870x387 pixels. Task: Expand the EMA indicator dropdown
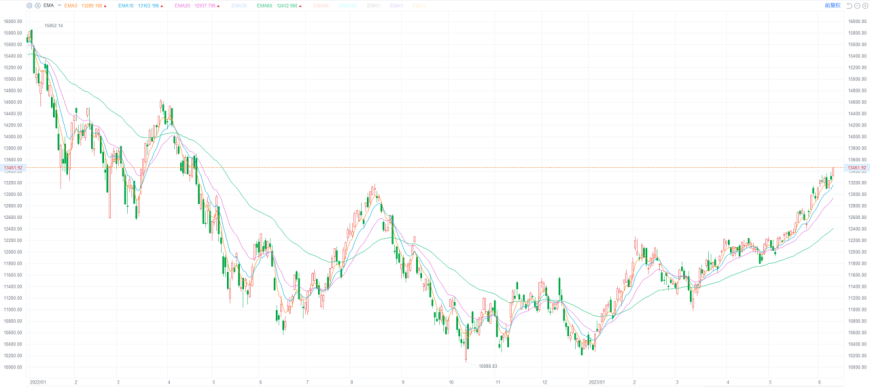pyautogui.click(x=59, y=6)
